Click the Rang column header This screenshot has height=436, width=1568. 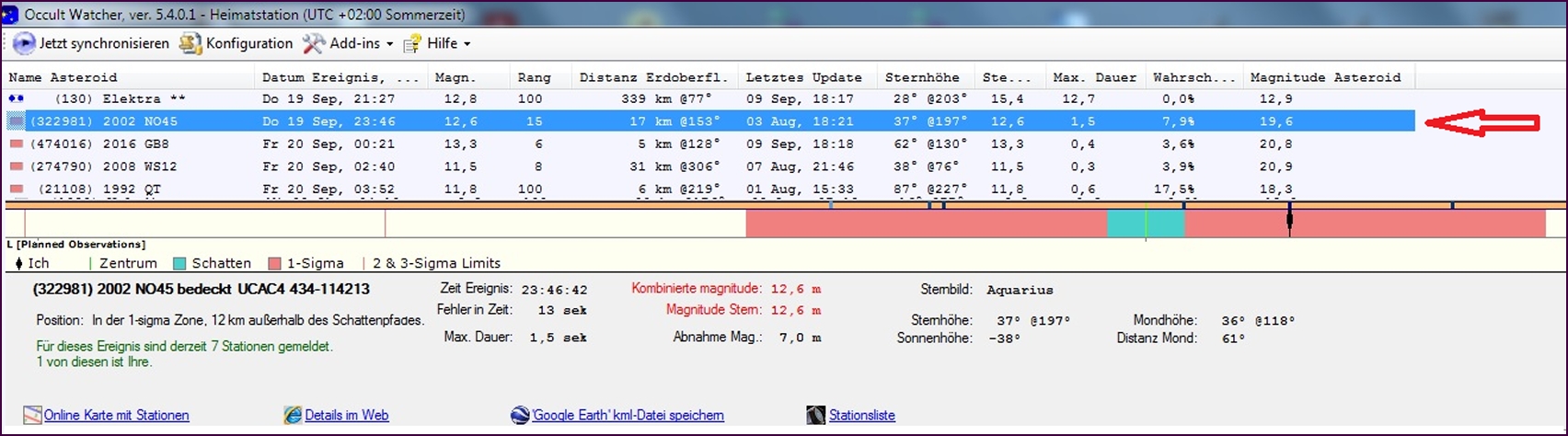[x=535, y=77]
